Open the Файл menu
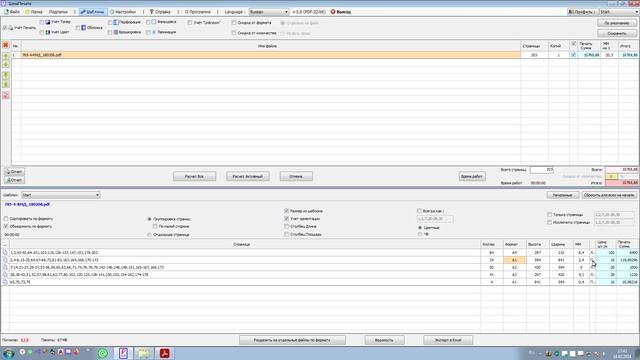Screen dimensions: 640x360 click(12, 12)
